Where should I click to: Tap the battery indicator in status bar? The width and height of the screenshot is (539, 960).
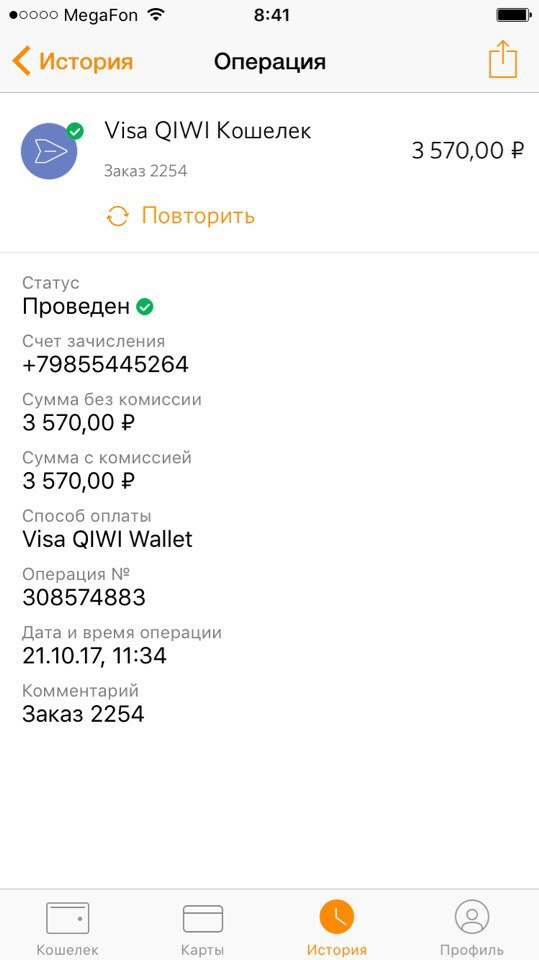pyautogui.click(x=513, y=15)
